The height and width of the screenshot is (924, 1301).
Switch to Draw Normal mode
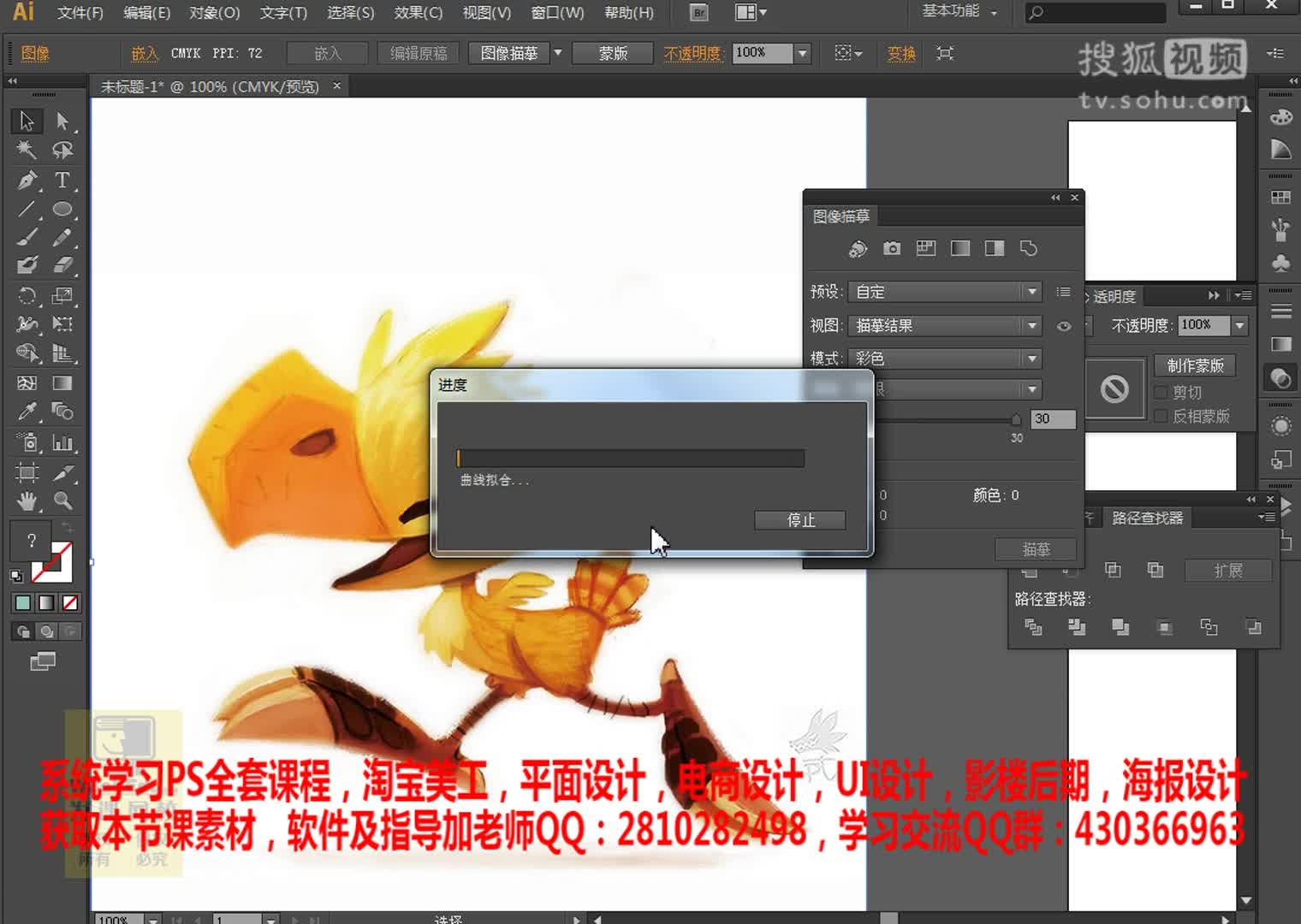23,632
